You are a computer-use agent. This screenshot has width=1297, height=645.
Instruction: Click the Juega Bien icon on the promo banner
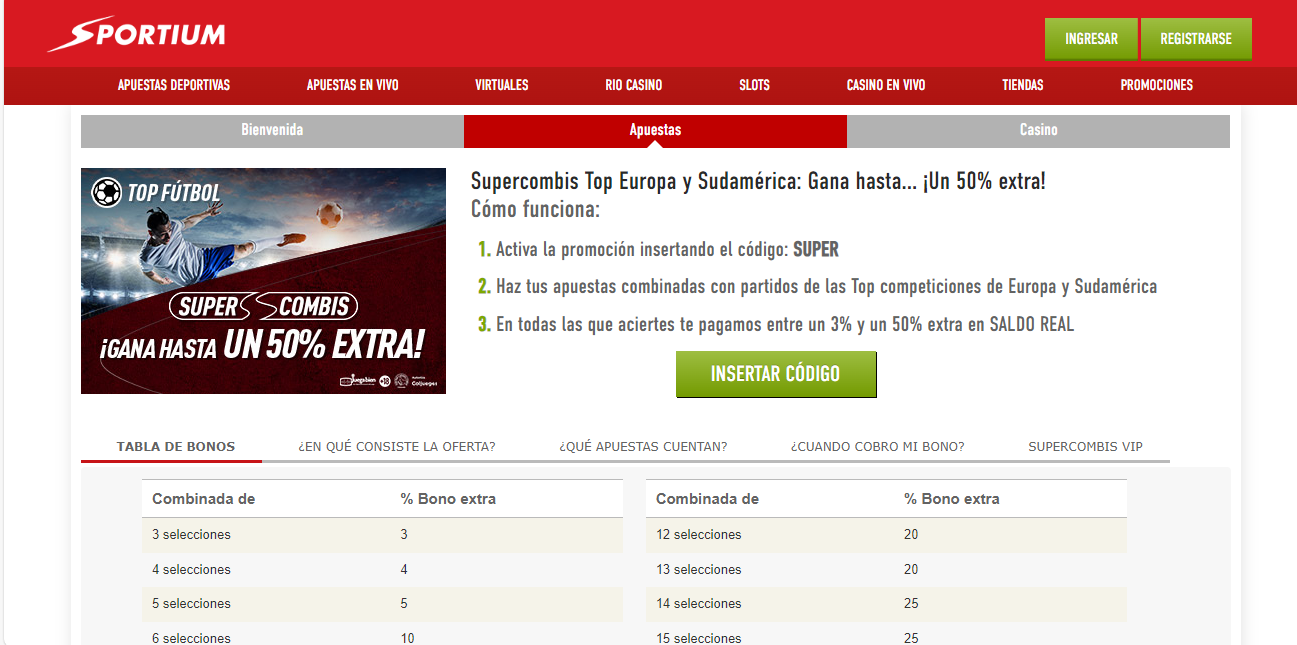[x=358, y=380]
